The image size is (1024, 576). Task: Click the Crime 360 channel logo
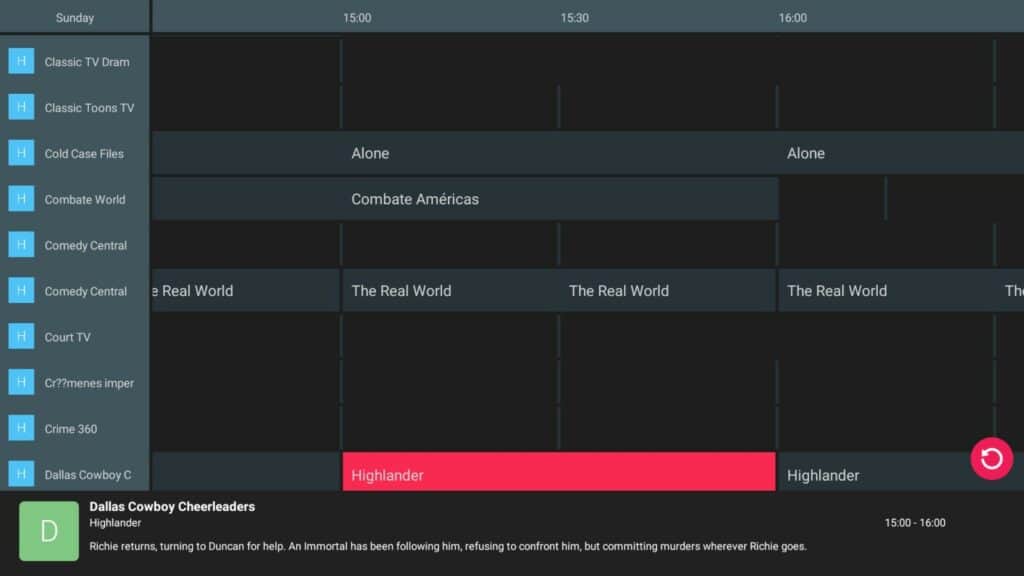pos(21,428)
